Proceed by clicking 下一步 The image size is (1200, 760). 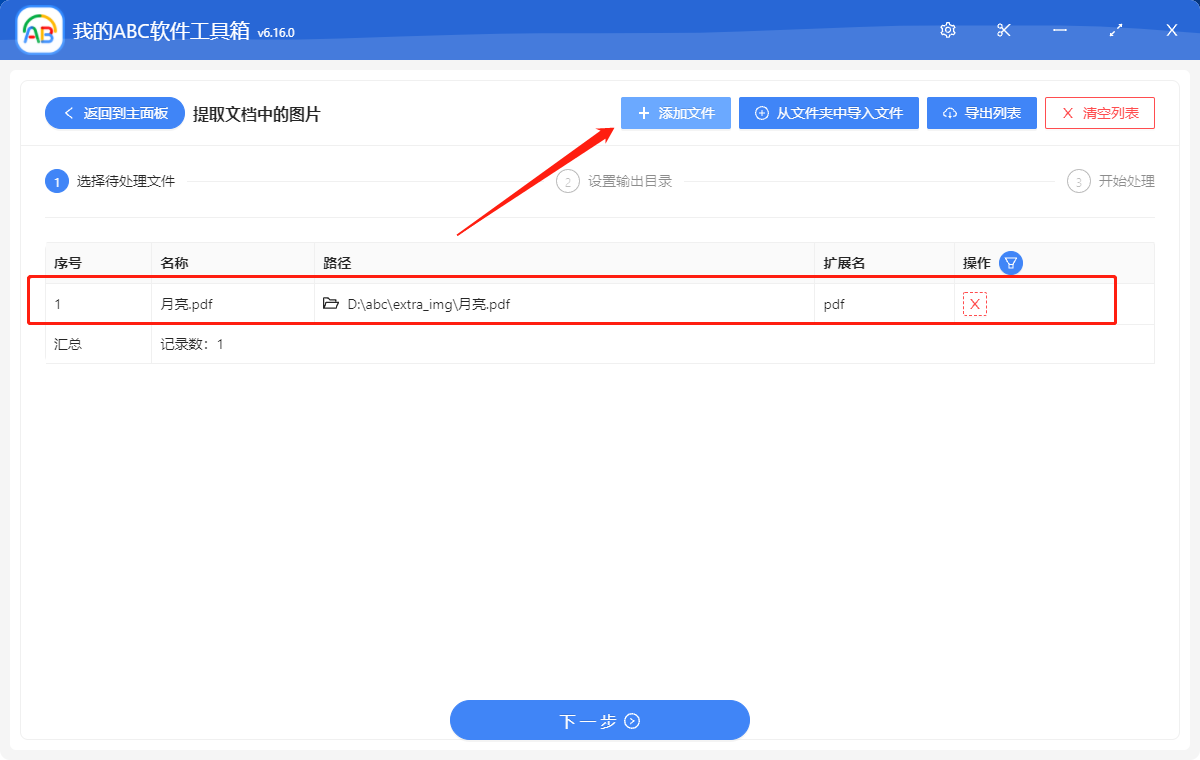(599, 720)
